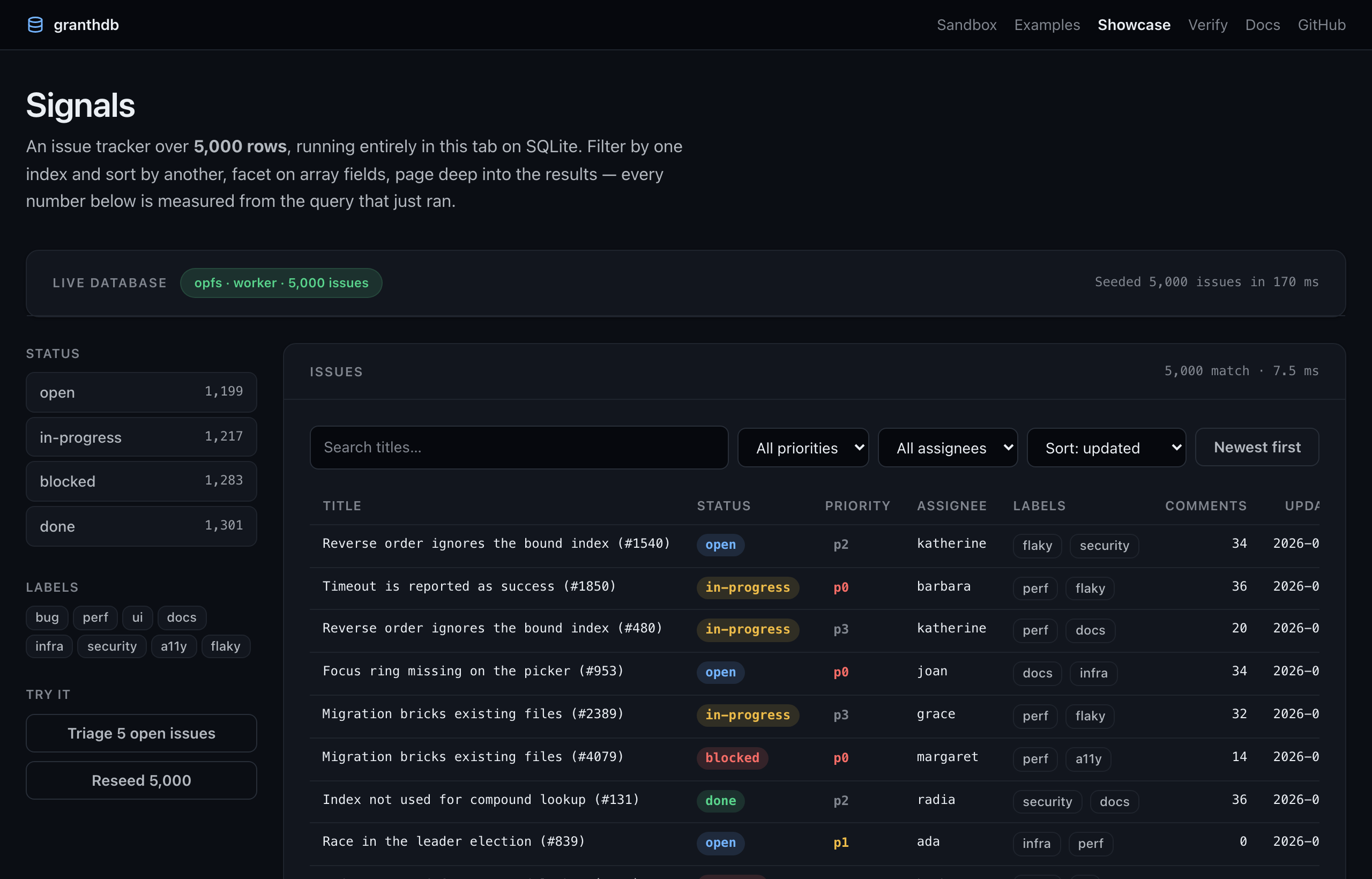Screen dimensions: 1372x879
Task: Toggle the a11y label filter chip
Action: (x=174, y=646)
